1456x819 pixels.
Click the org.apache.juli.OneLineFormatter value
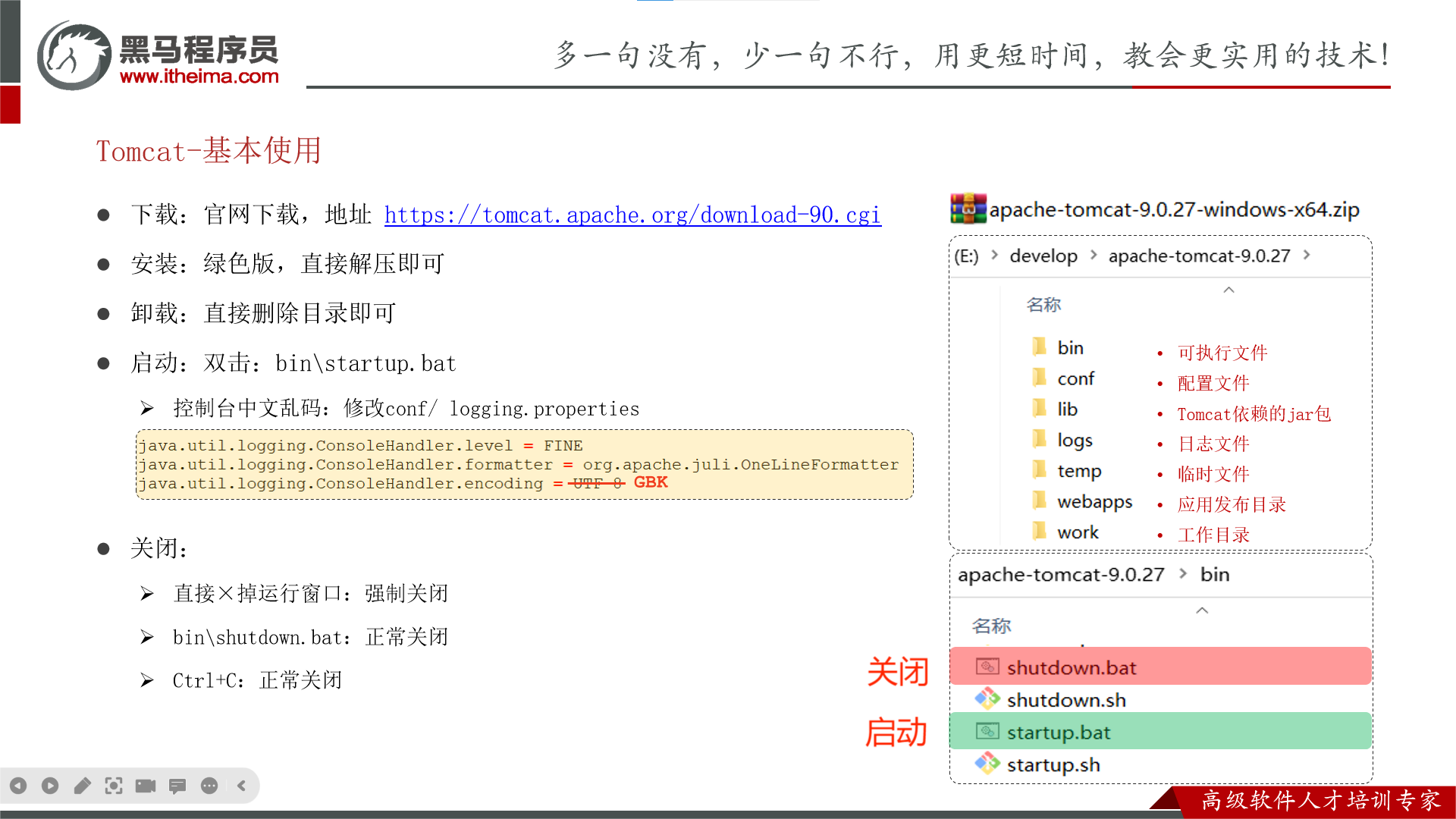(x=741, y=465)
